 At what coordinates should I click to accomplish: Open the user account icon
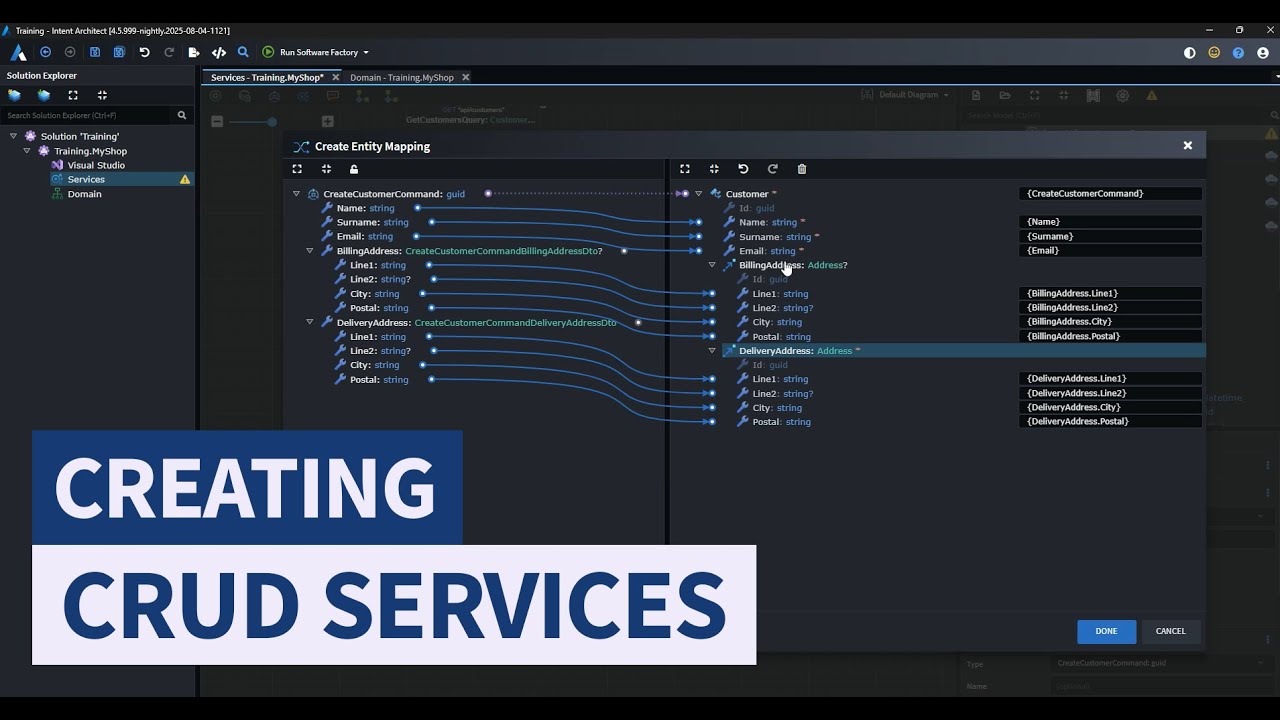click(x=1263, y=53)
